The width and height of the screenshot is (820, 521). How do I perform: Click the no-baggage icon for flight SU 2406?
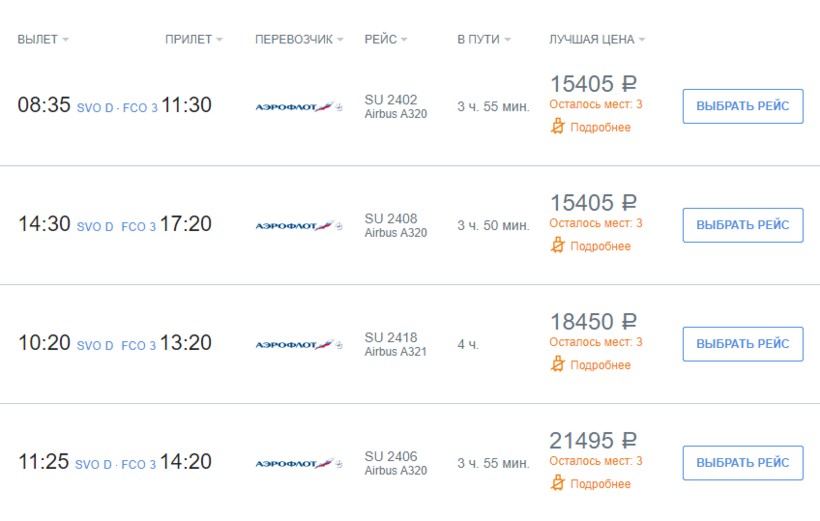pos(558,484)
